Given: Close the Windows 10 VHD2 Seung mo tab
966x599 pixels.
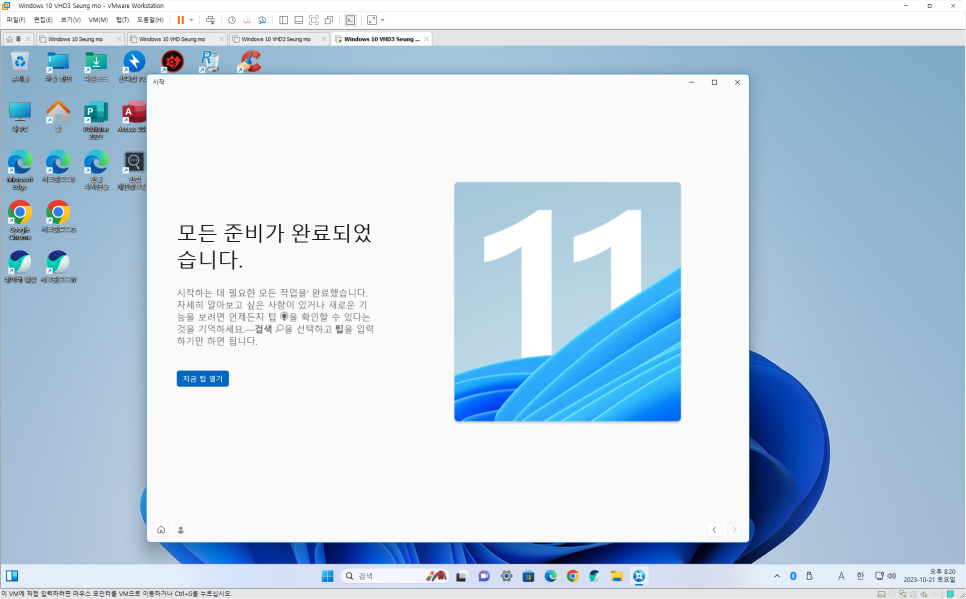Looking at the screenshot, I should pos(325,39).
